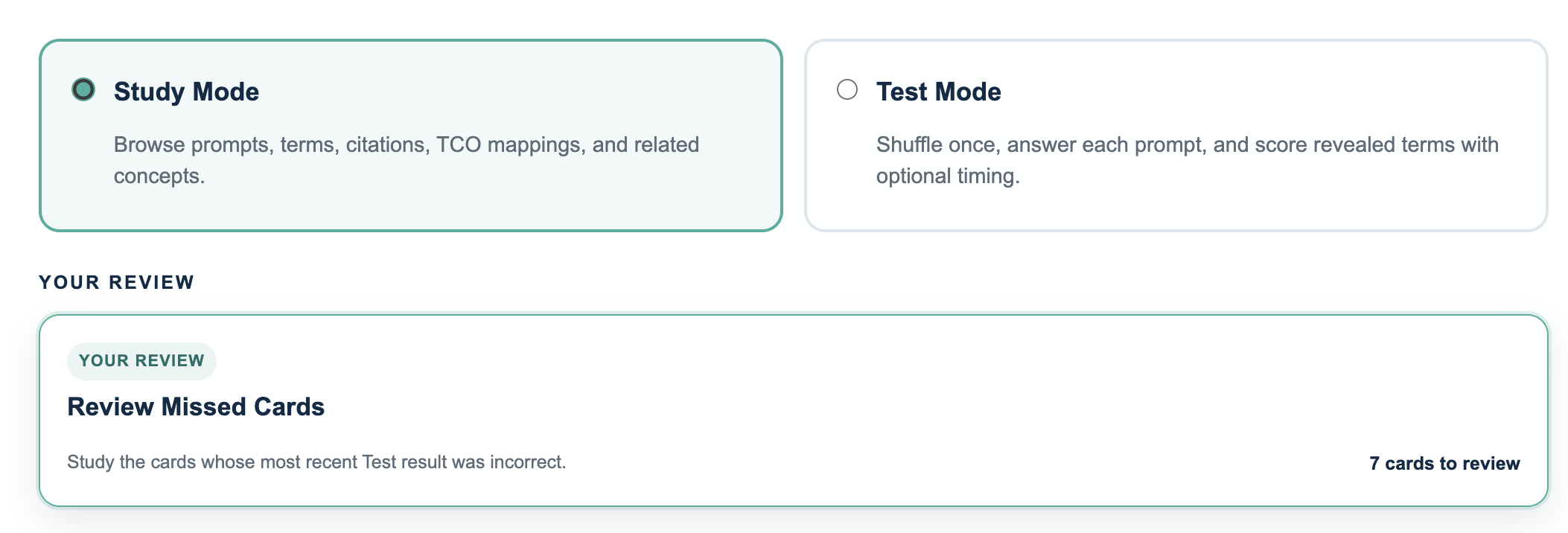Click the 7 cards to review label

point(1444,463)
